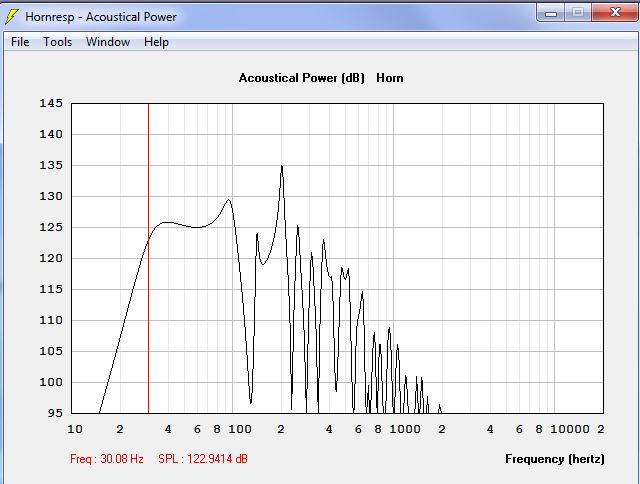Click the 10 Hz x-axis label
Viewport: 640px width, 484px height.
tap(75, 429)
